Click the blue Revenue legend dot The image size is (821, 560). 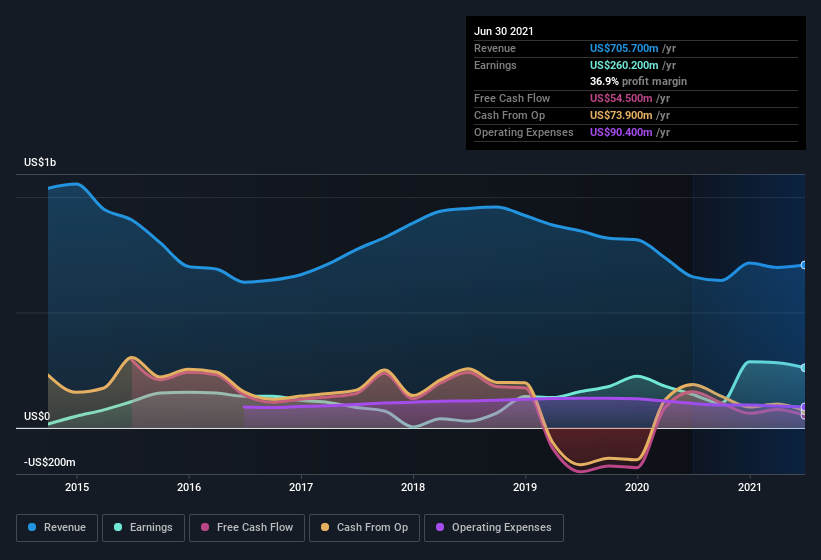pyautogui.click(x=32, y=527)
